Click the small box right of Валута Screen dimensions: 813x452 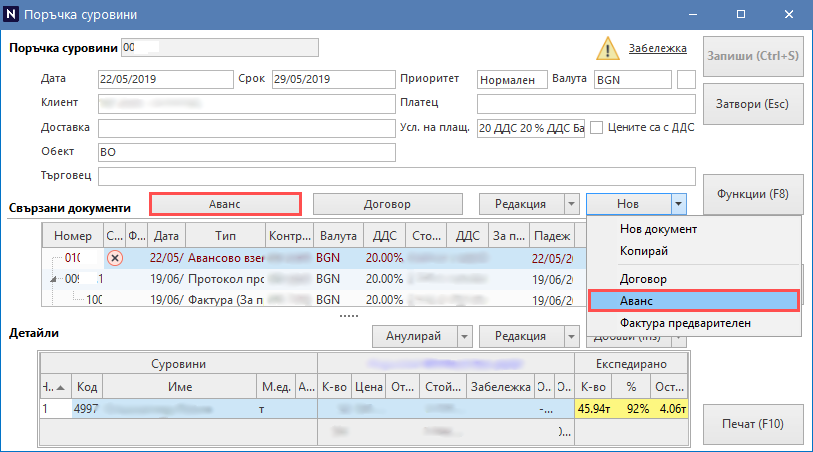[686, 80]
